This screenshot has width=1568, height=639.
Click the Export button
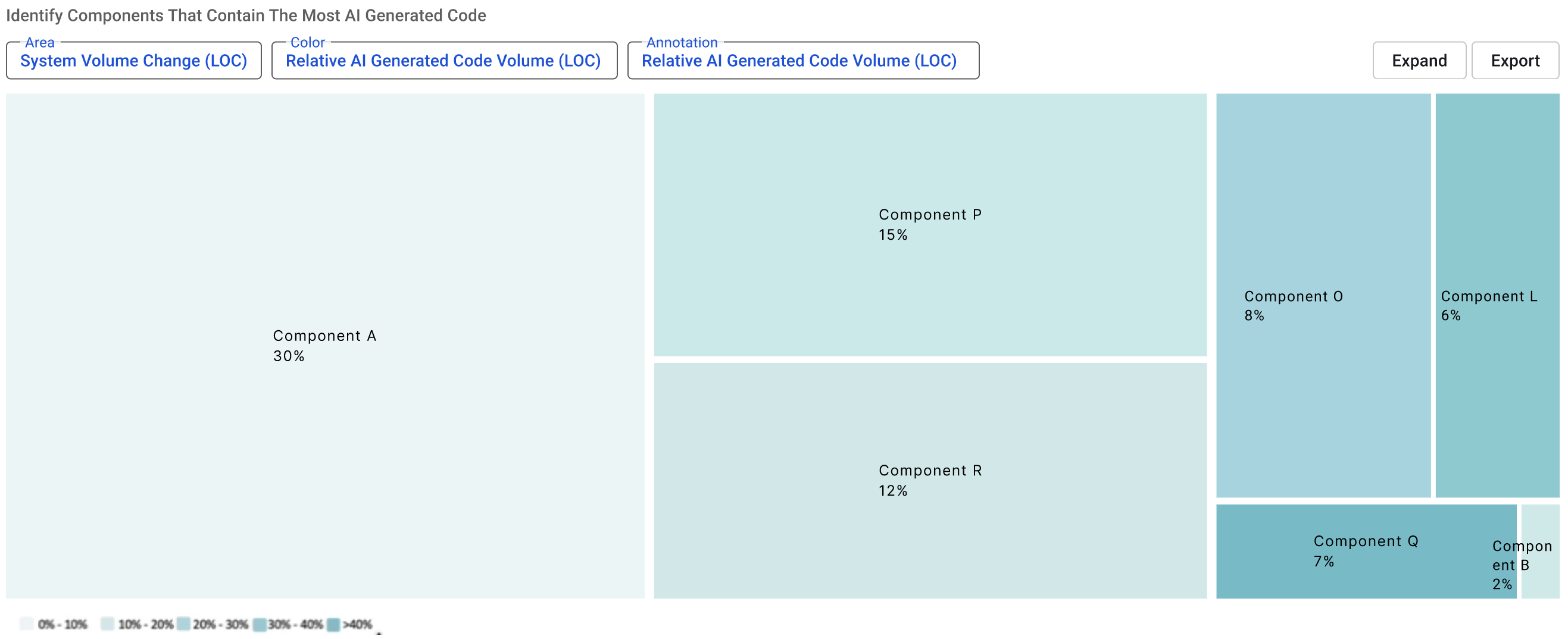click(1514, 61)
